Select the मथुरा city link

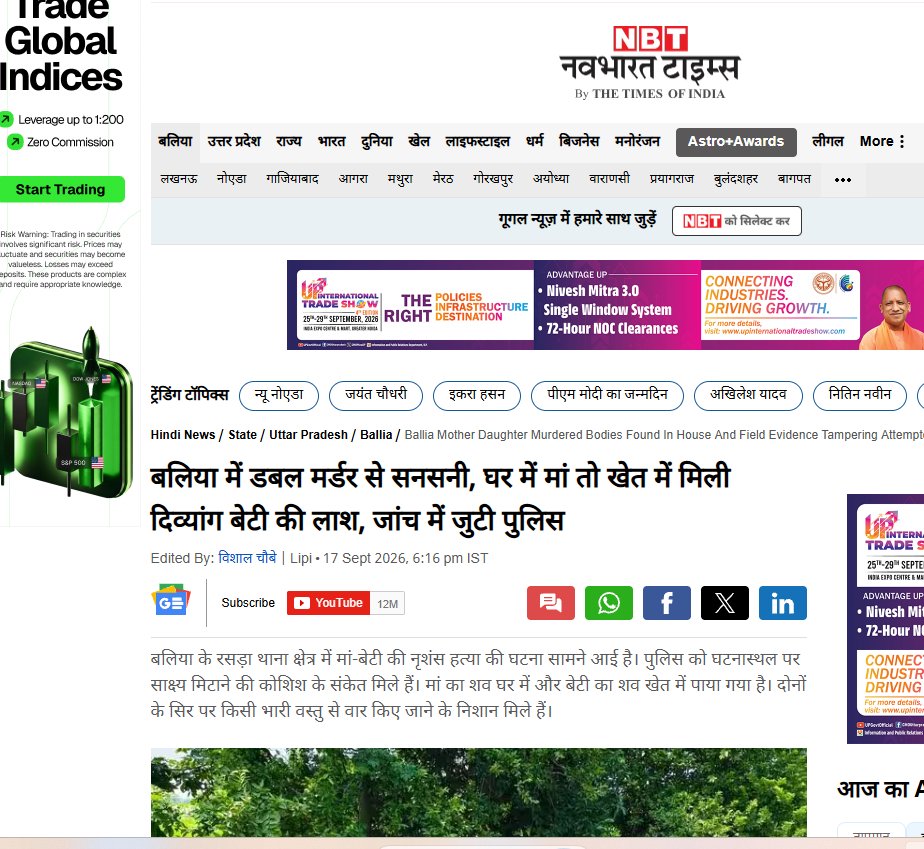coord(400,179)
